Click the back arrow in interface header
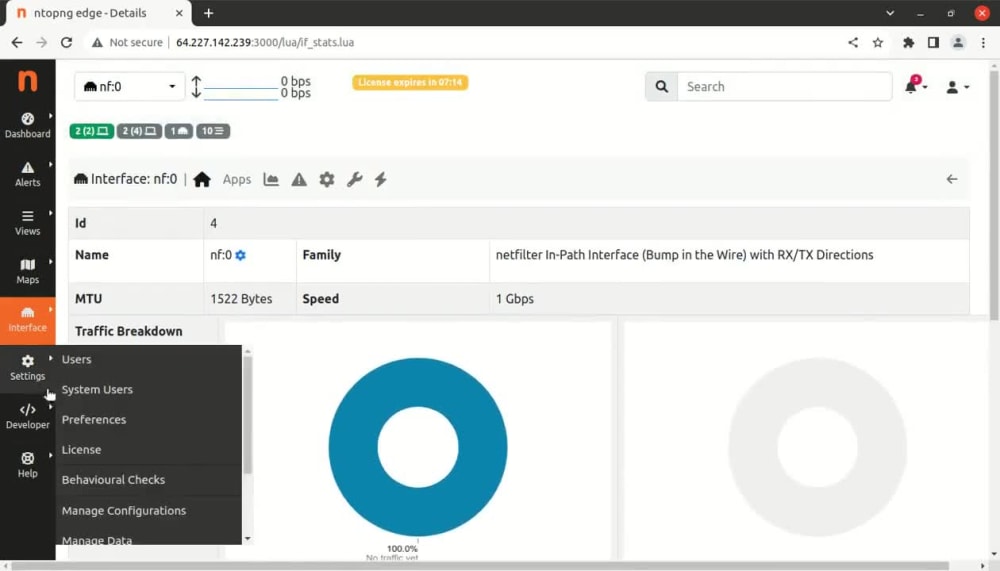 click(952, 179)
